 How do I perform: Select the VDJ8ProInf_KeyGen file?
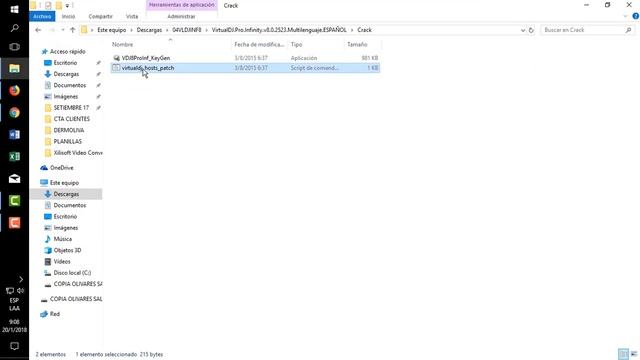(x=146, y=58)
